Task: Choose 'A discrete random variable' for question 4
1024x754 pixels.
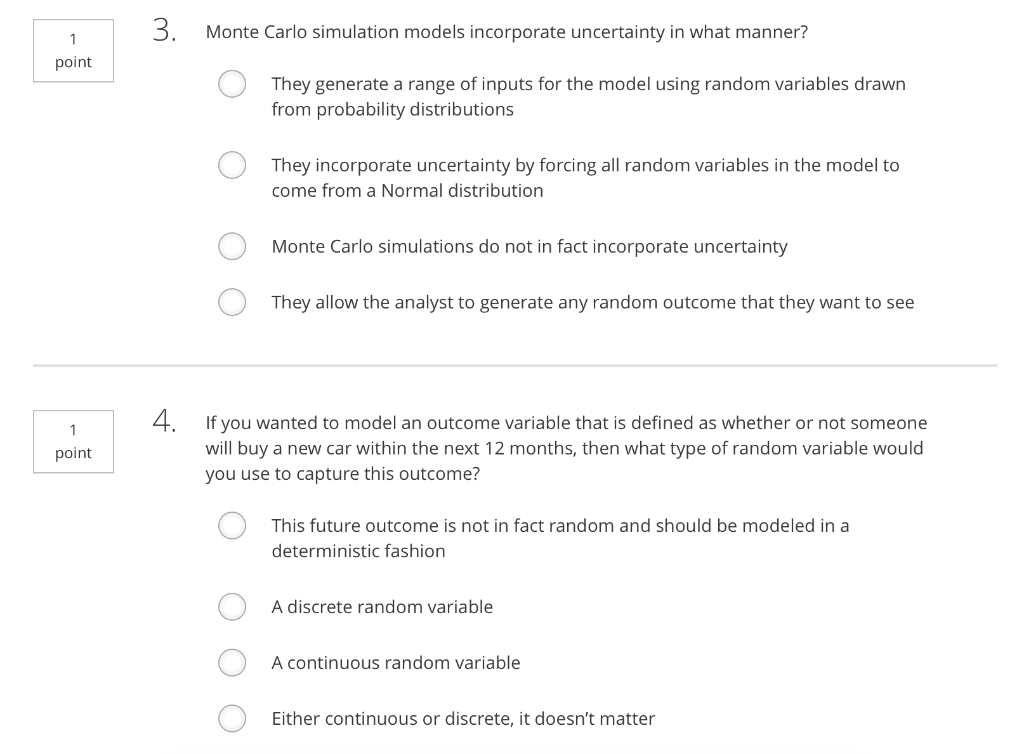Action: click(232, 607)
